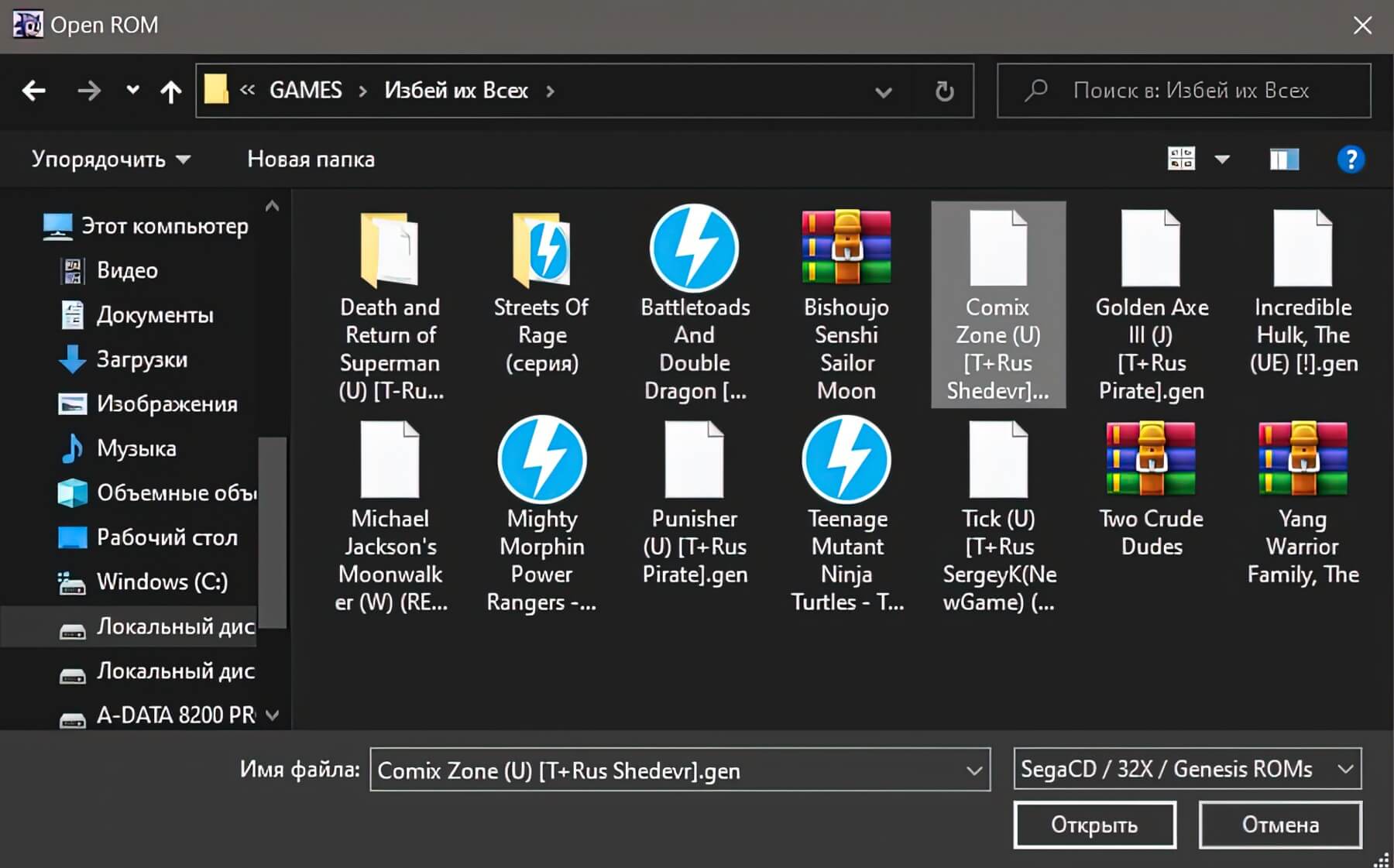The width and height of the screenshot is (1394, 868).
Task: Navigate to the GAMES breadcrumb
Action: 305,91
